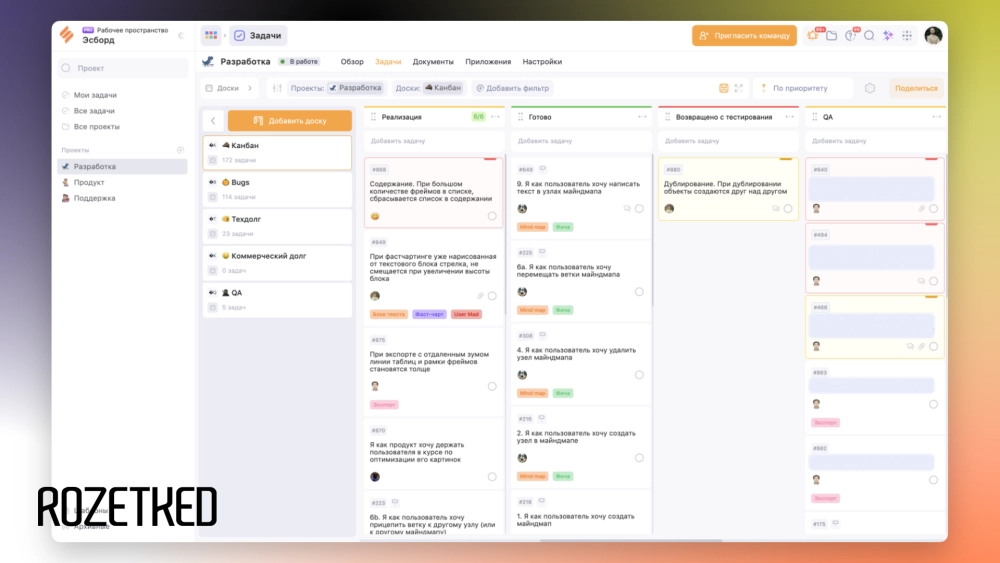Open Все проекты in the sidebar
The height and width of the screenshot is (563, 1000).
(x=96, y=127)
